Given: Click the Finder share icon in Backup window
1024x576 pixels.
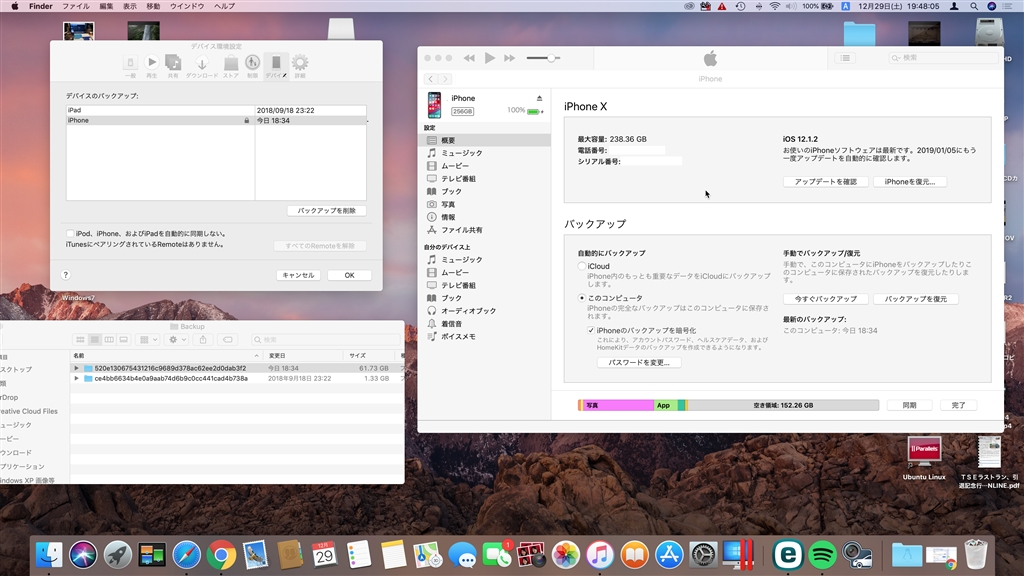Looking at the screenshot, I should tap(203, 340).
